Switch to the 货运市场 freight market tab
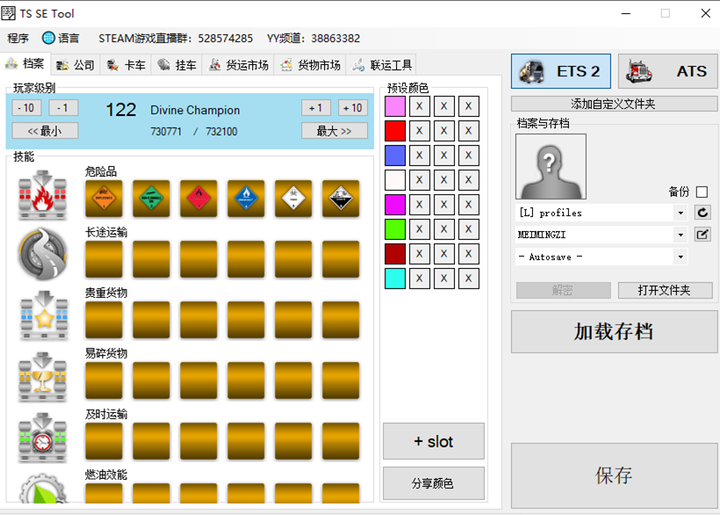This screenshot has width=720, height=515. point(239,65)
